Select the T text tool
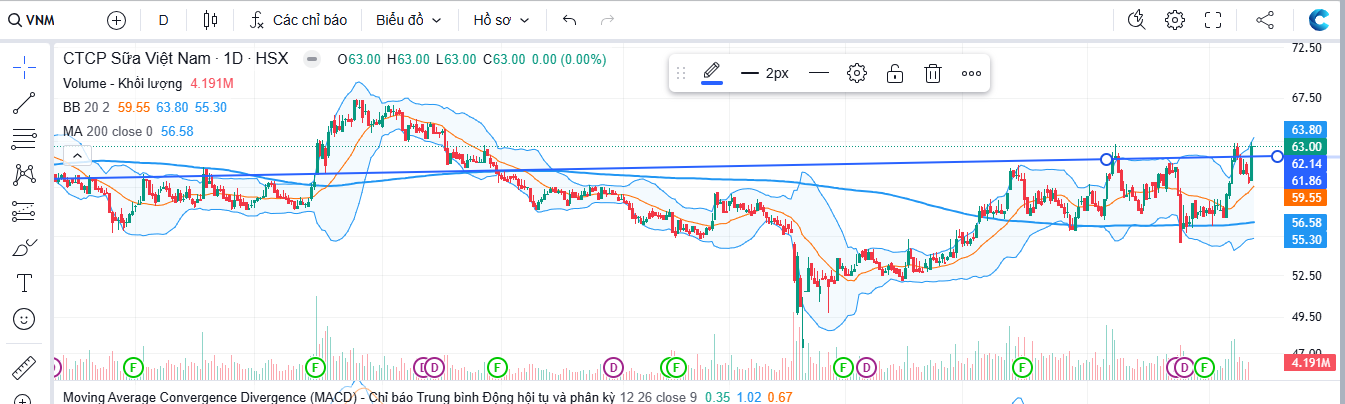Image resolution: width=1345 pixels, height=404 pixels. point(25,283)
